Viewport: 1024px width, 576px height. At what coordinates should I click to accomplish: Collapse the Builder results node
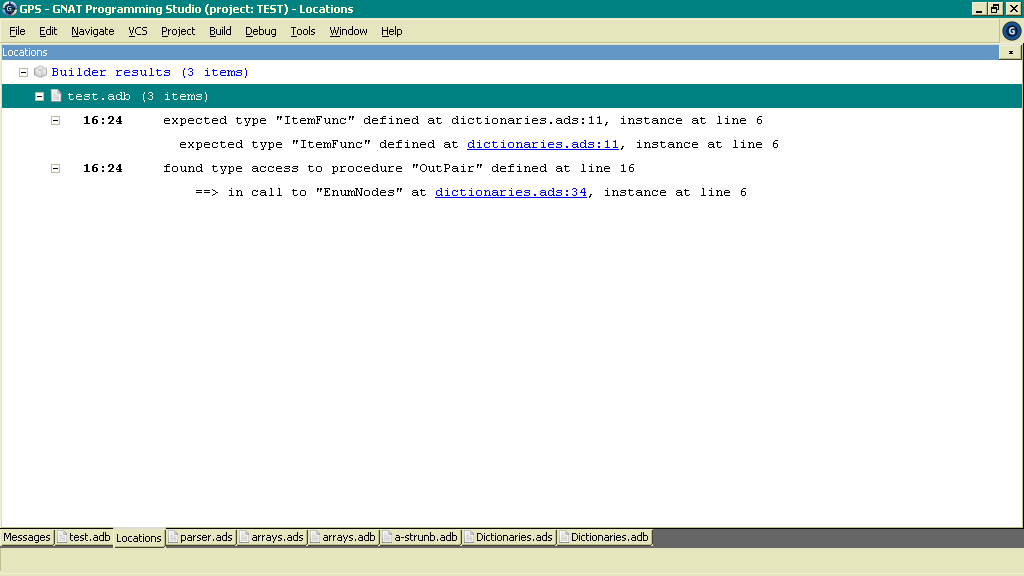click(23, 72)
